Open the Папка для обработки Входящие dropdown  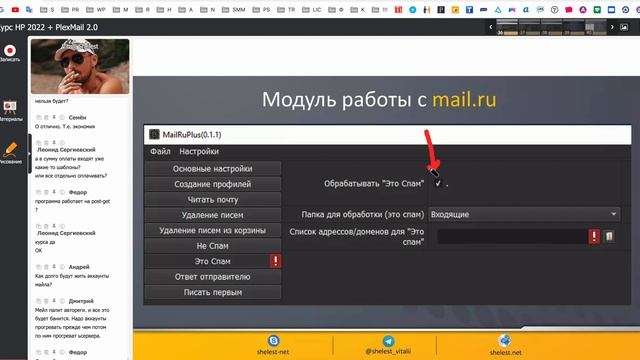pos(524,214)
